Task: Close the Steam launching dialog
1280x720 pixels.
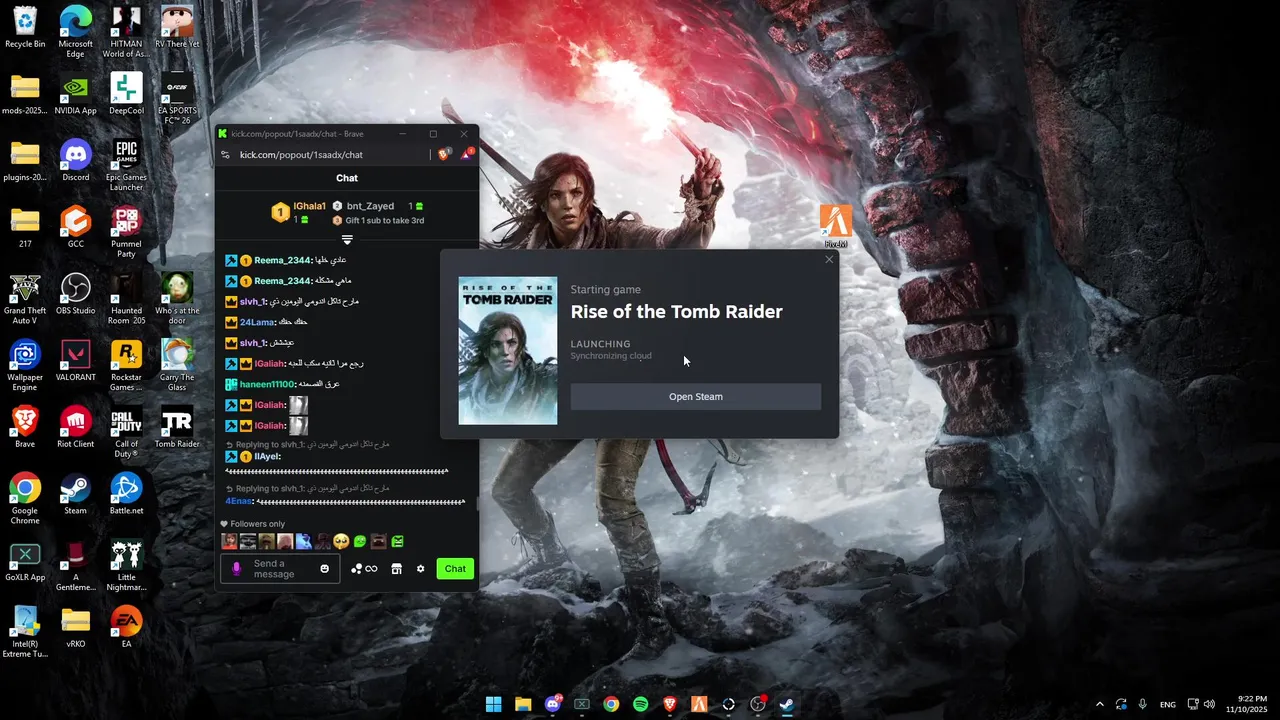Action: click(x=829, y=260)
